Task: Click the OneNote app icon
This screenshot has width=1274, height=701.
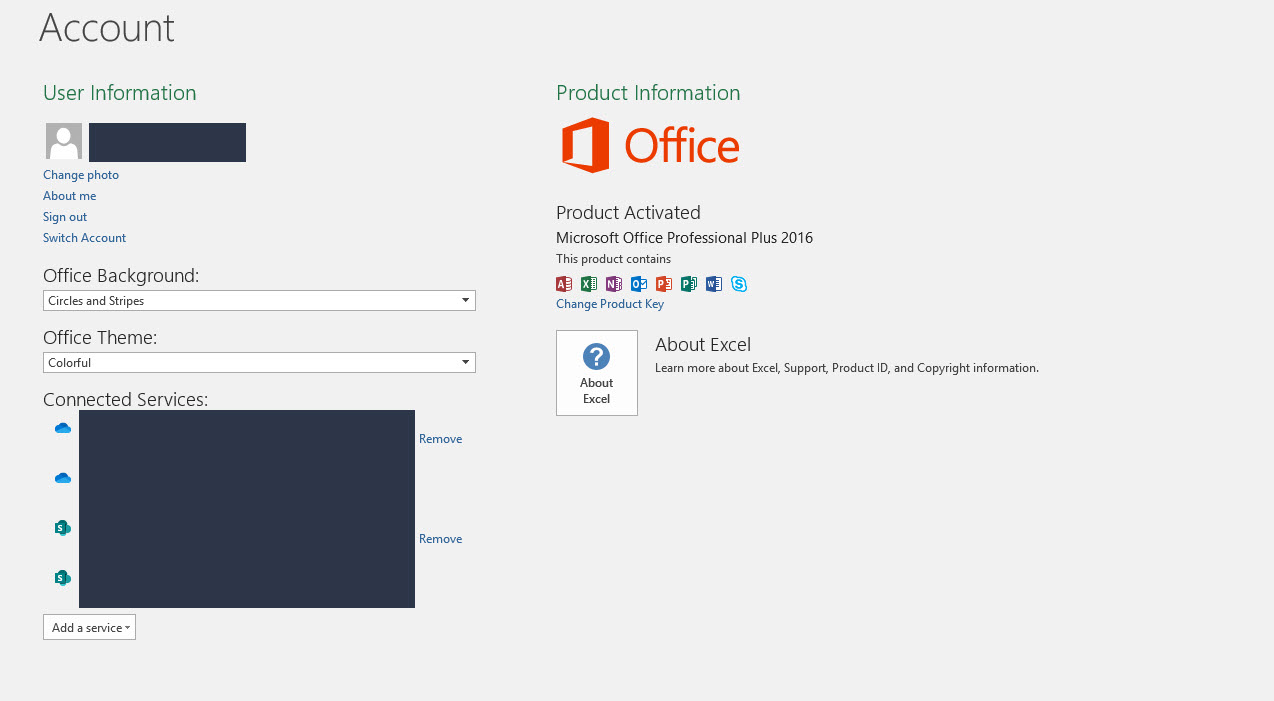Action: pos(614,284)
